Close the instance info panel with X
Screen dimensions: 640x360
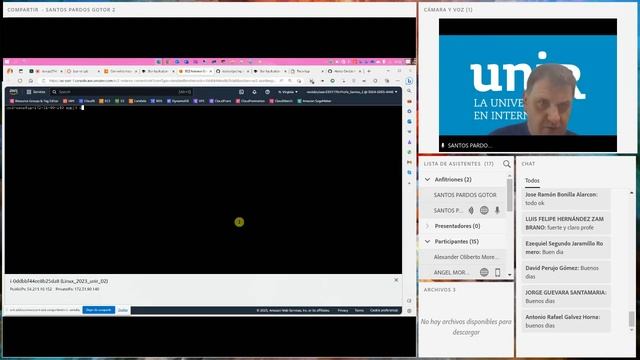pos(396,280)
